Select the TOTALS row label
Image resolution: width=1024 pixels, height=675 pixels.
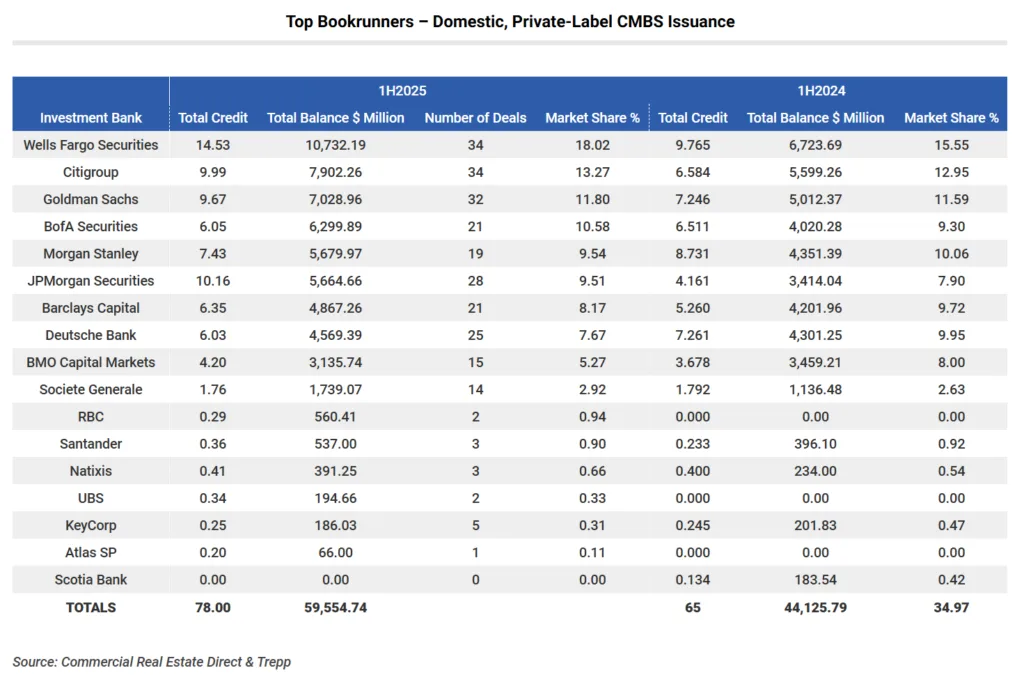[x=90, y=607]
